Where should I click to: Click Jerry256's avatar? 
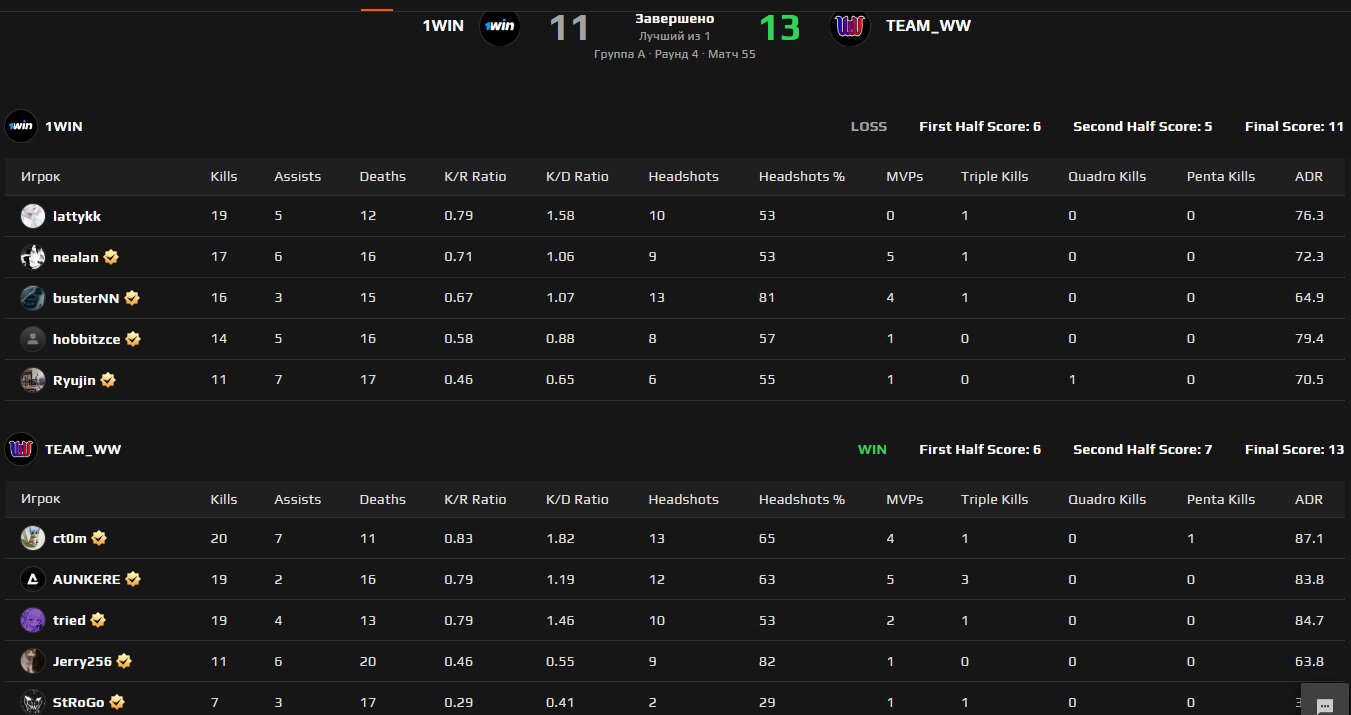(33, 661)
